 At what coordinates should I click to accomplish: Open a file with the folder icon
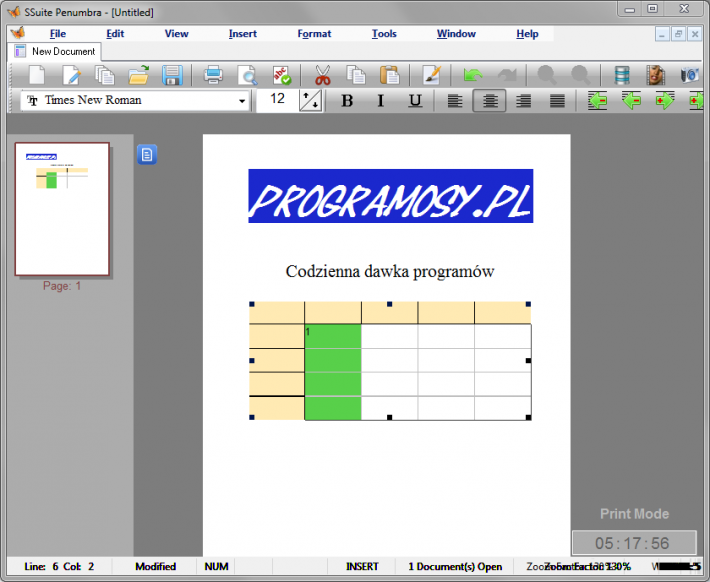coord(139,75)
